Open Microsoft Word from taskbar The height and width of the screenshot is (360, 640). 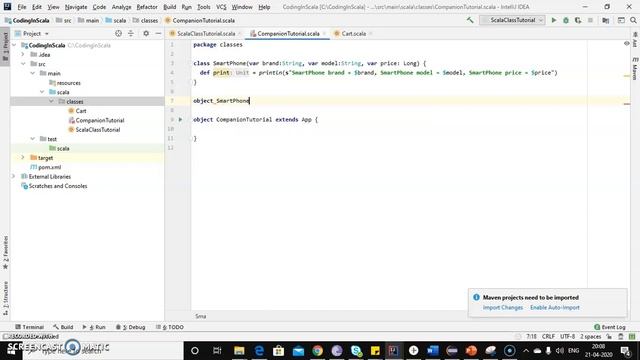tap(433, 351)
